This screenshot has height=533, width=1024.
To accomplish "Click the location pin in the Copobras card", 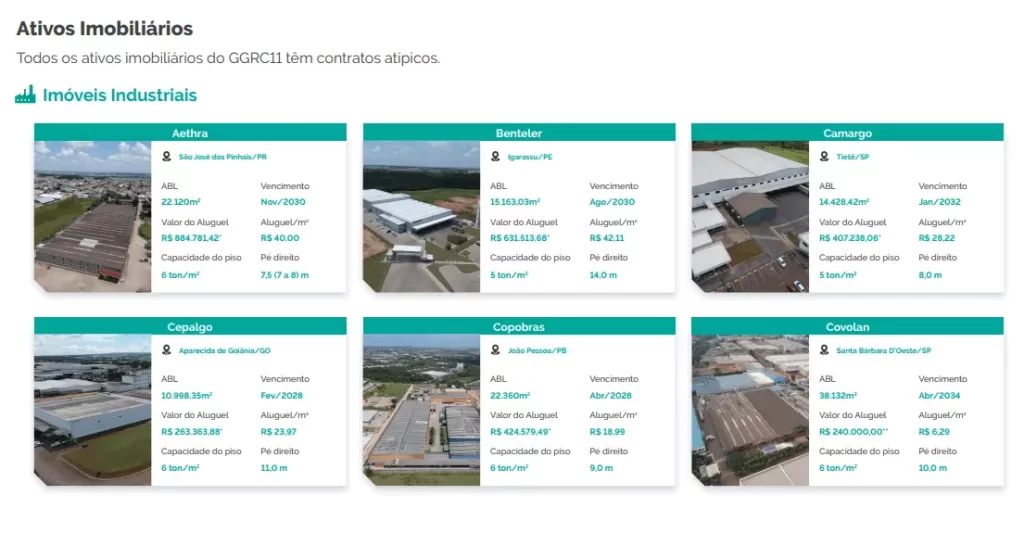I will coord(496,350).
